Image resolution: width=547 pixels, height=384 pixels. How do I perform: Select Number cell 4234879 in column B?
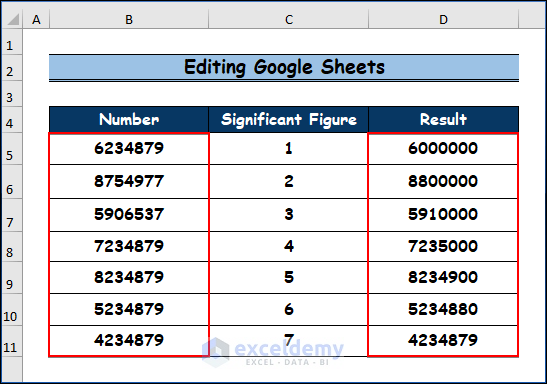pyautogui.click(x=129, y=341)
